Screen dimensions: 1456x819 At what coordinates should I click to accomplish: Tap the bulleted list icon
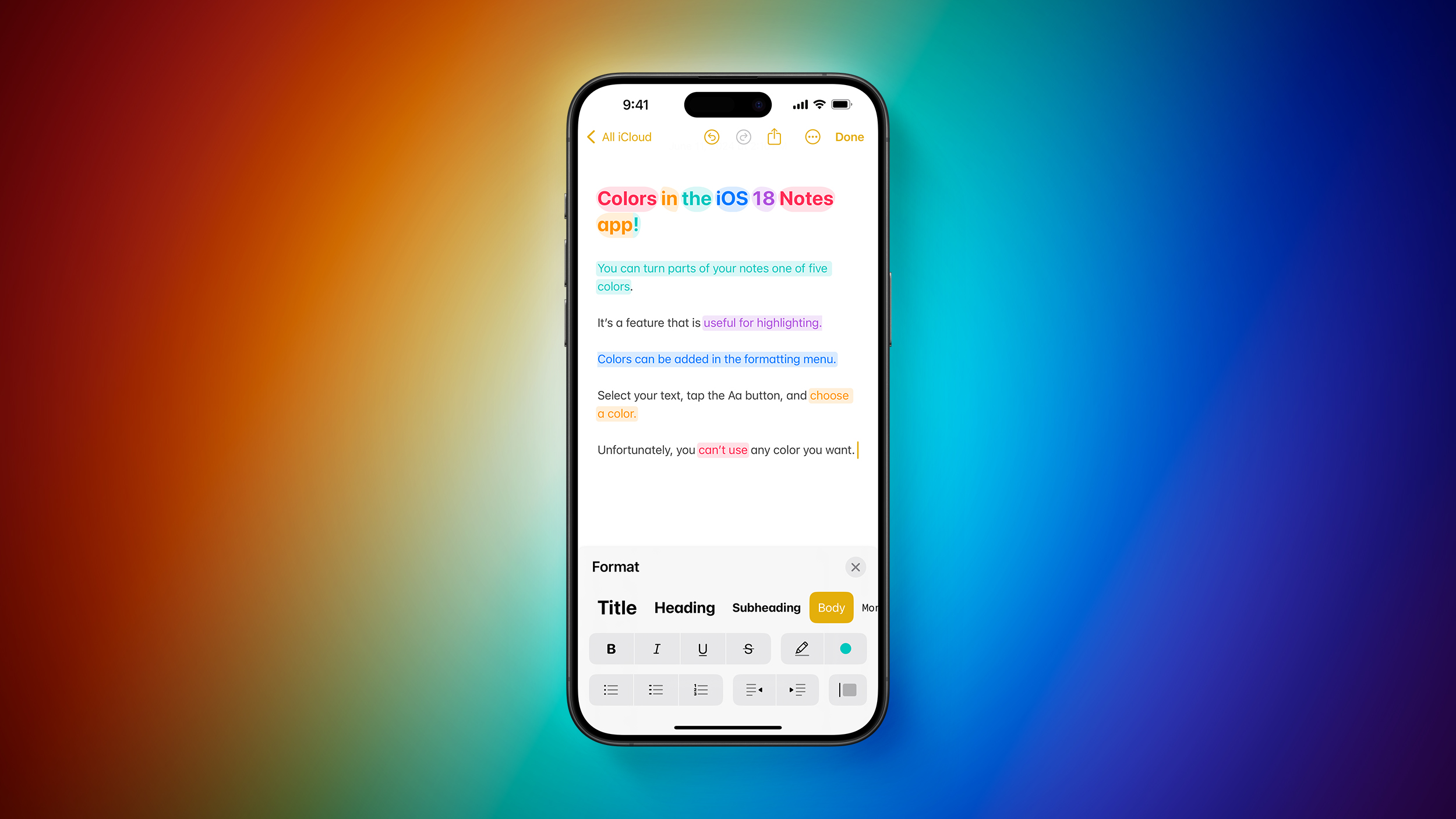(610, 690)
